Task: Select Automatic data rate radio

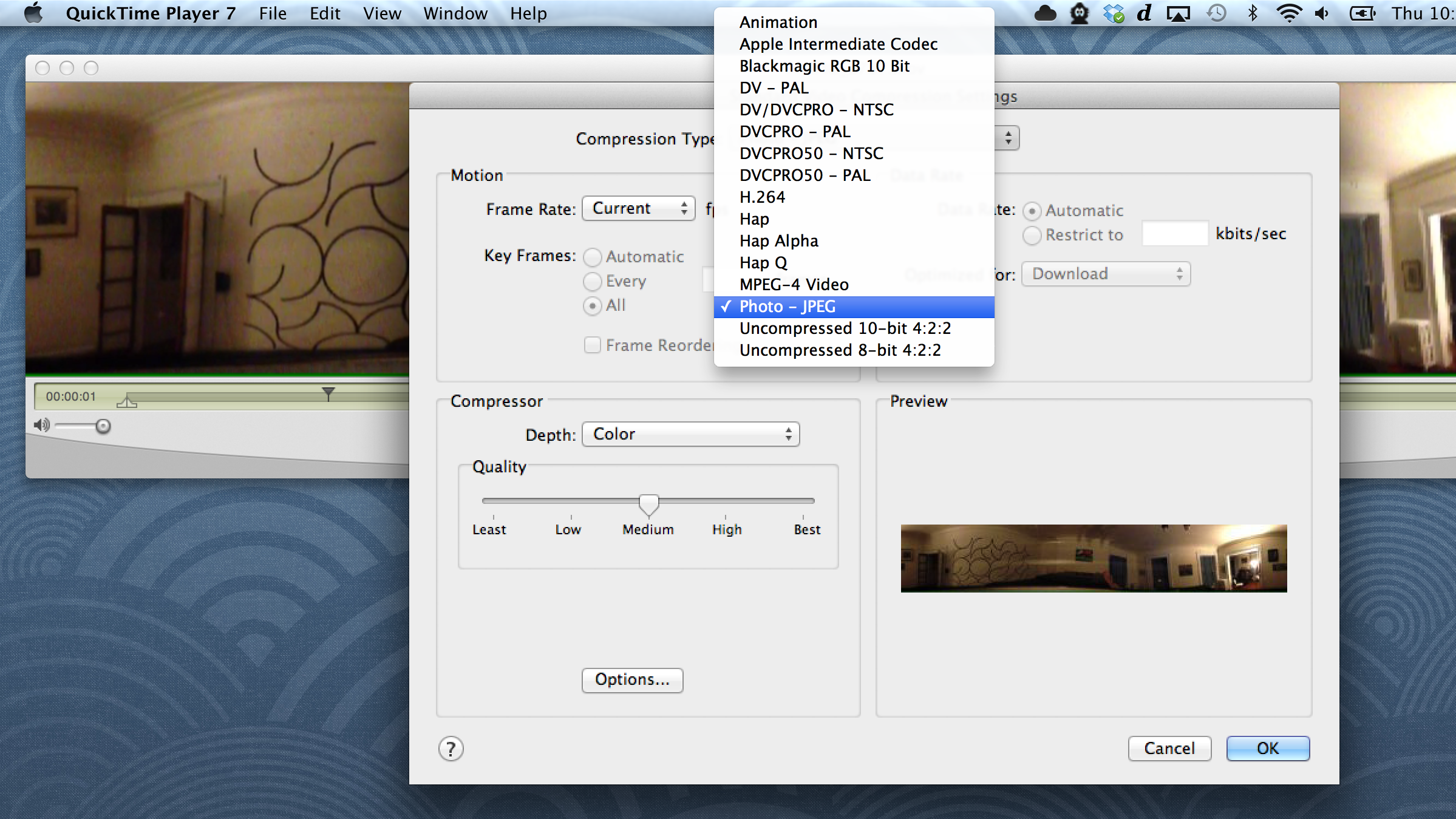Action: click(1032, 211)
